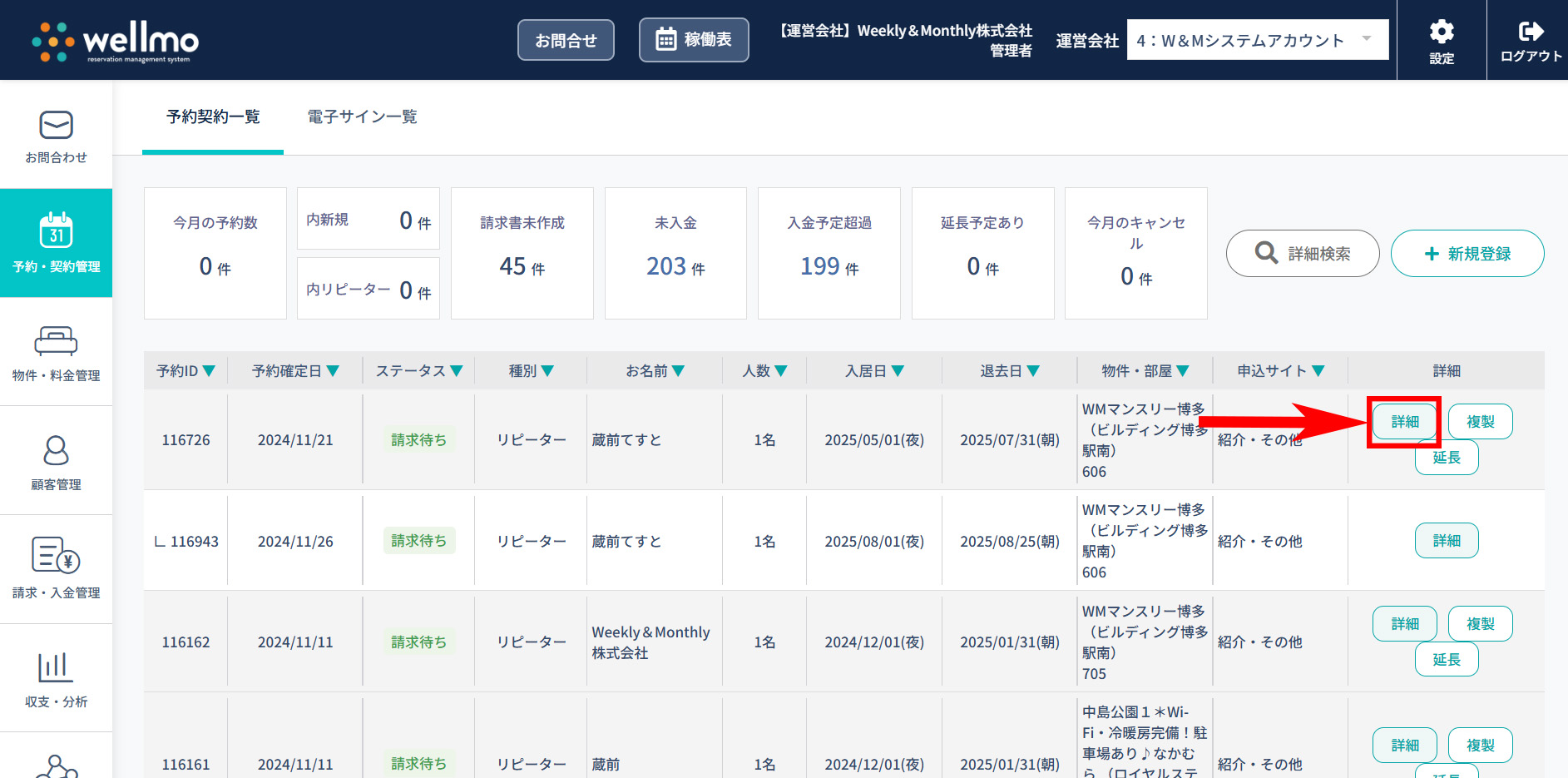Image resolution: width=1568 pixels, height=778 pixels.
Task: Click the 2025/05/01(夜) move-in date cell
Action: pos(874,440)
